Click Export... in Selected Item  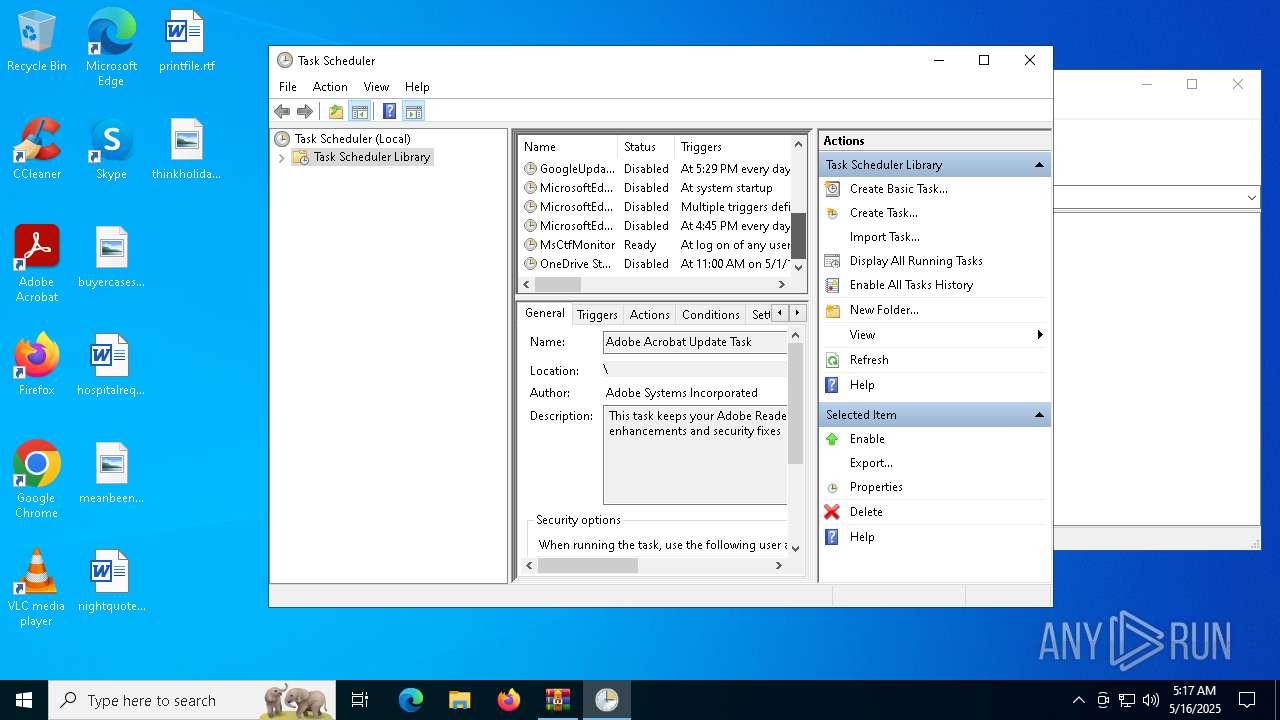tap(871, 463)
